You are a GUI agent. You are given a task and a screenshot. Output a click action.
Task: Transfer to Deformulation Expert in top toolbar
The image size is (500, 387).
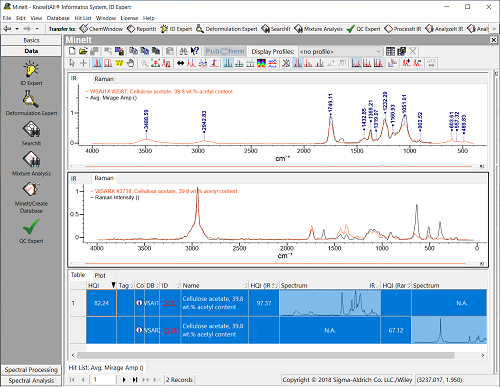pos(227,29)
